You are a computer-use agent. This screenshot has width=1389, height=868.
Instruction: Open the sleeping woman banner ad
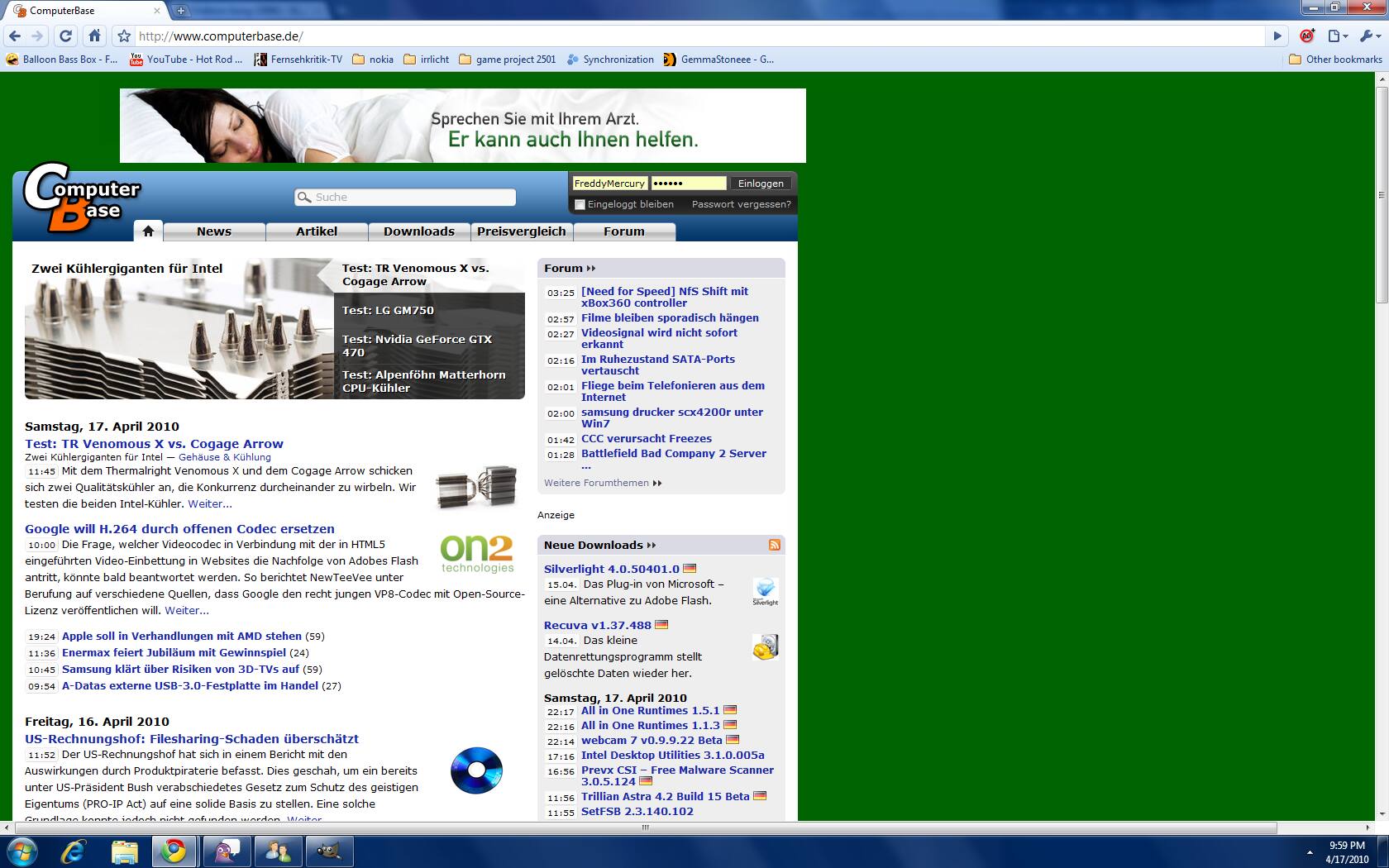point(463,126)
